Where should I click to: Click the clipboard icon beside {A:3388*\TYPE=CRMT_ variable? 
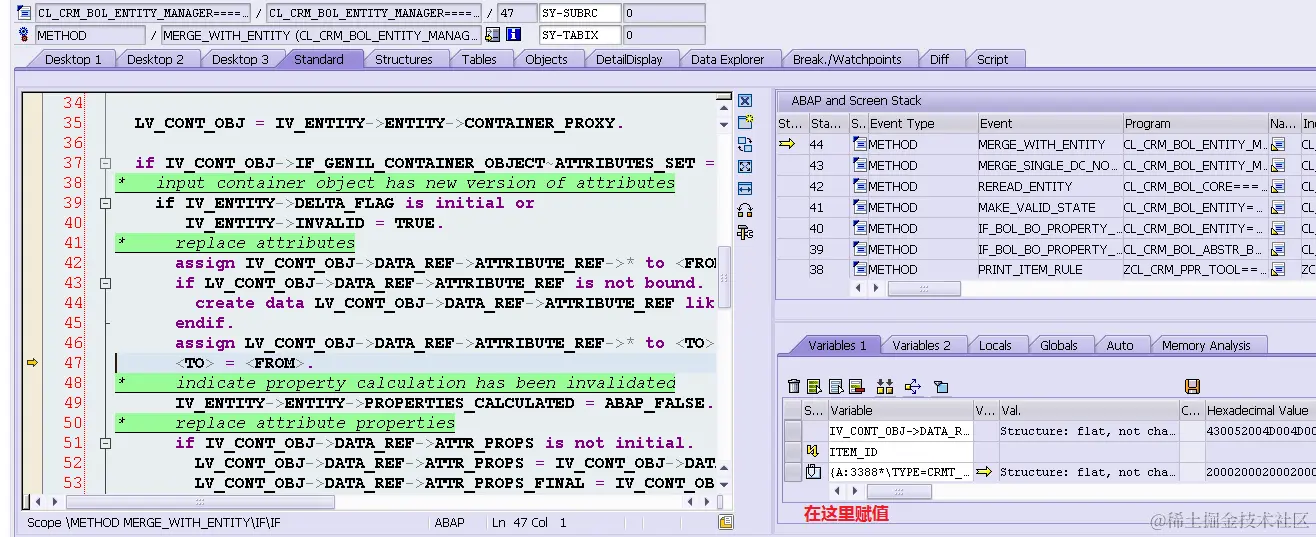pyautogui.click(x=813, y=472)
